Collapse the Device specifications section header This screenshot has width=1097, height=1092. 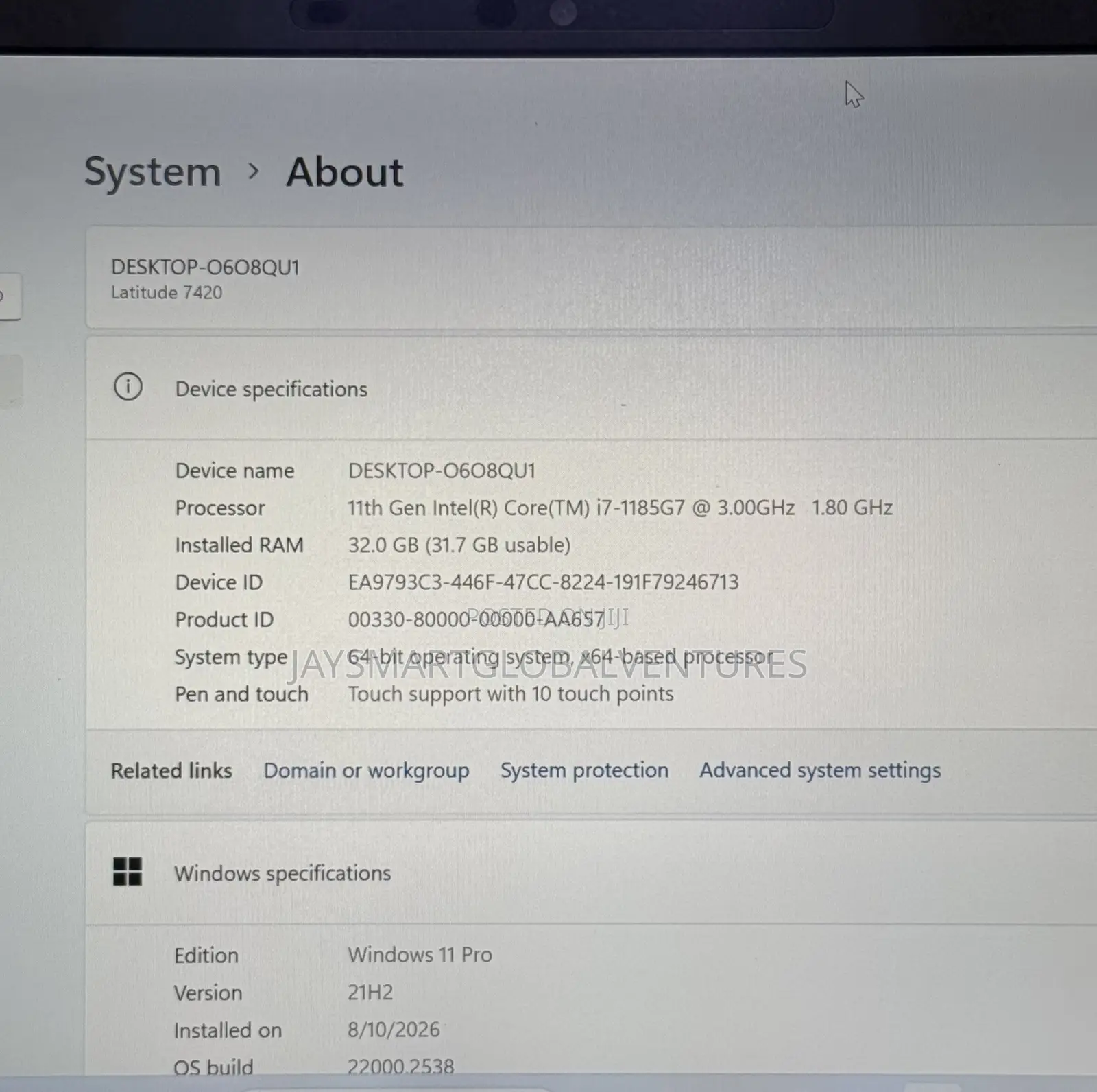(x=591, y=388)
